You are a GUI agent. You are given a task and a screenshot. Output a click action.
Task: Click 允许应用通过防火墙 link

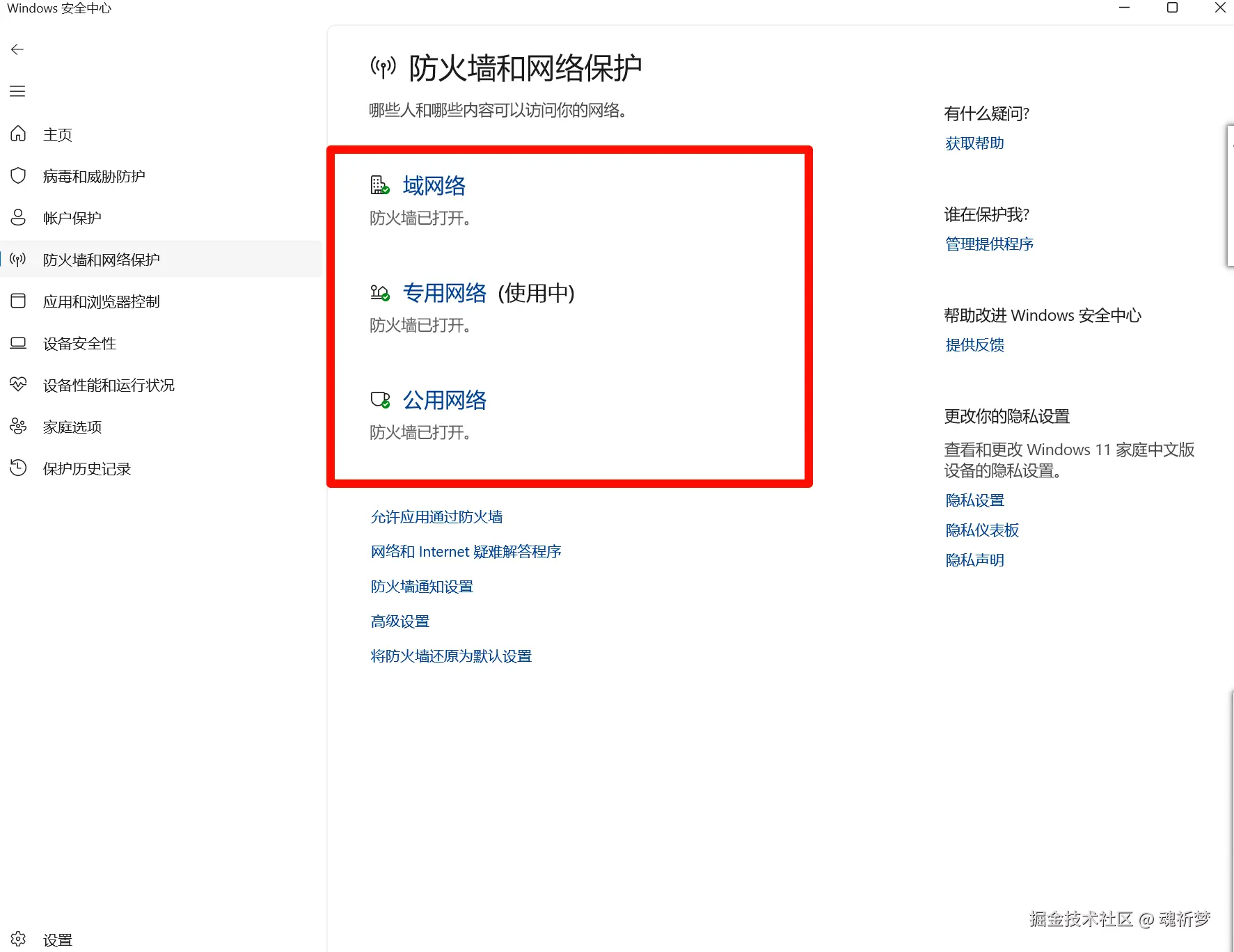pyautogui.click(x=436, y=517)
